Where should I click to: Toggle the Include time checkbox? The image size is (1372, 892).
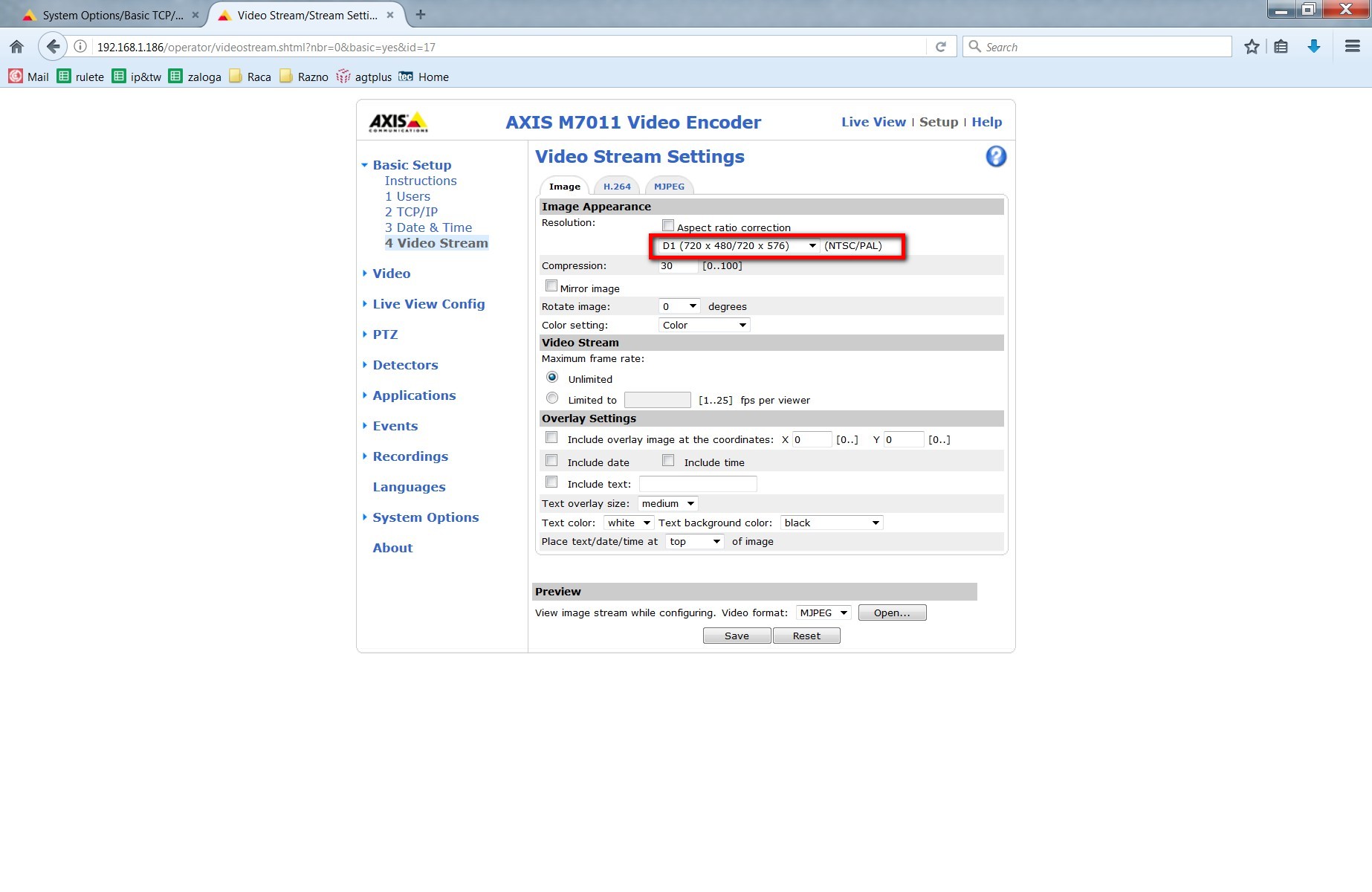click(x=668, y=461)
